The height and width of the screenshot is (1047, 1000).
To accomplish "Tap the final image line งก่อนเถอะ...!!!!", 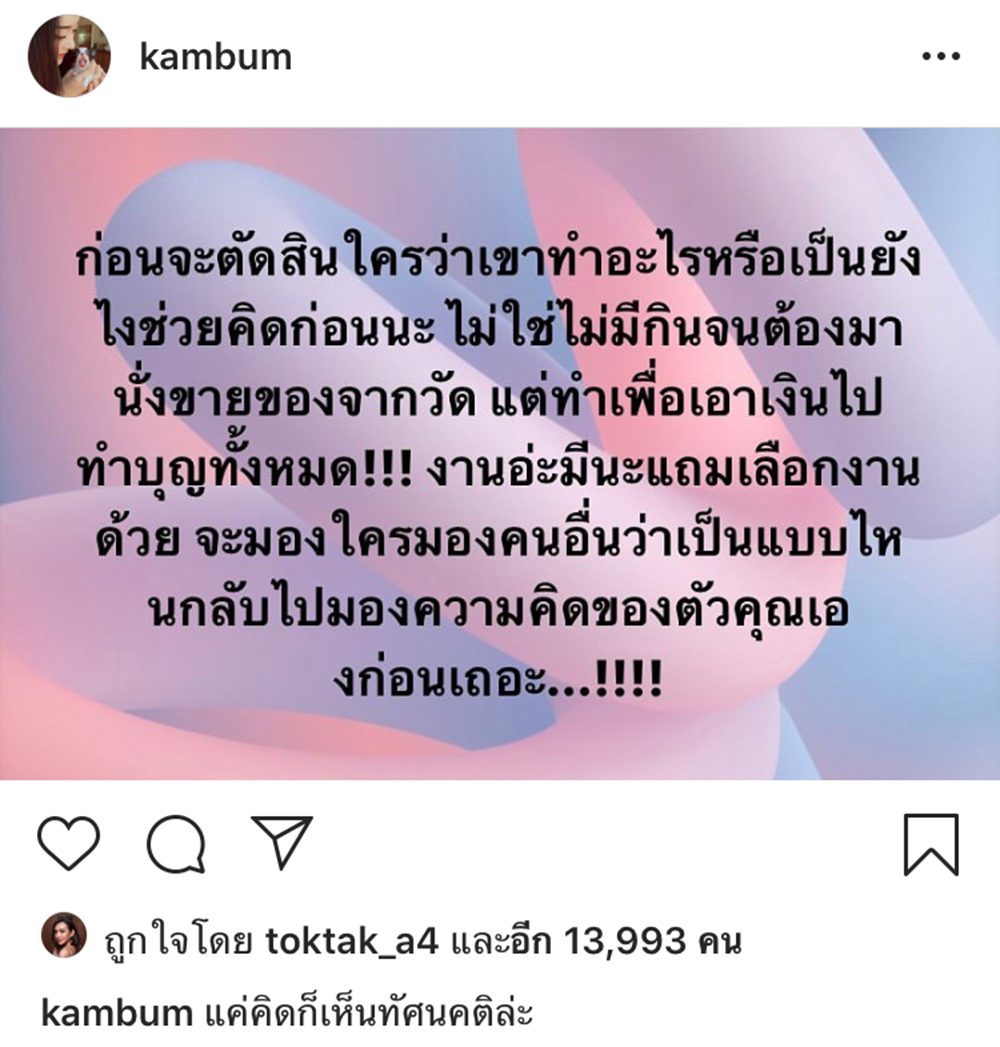I will pyautogui.click(x=499, y=678).
